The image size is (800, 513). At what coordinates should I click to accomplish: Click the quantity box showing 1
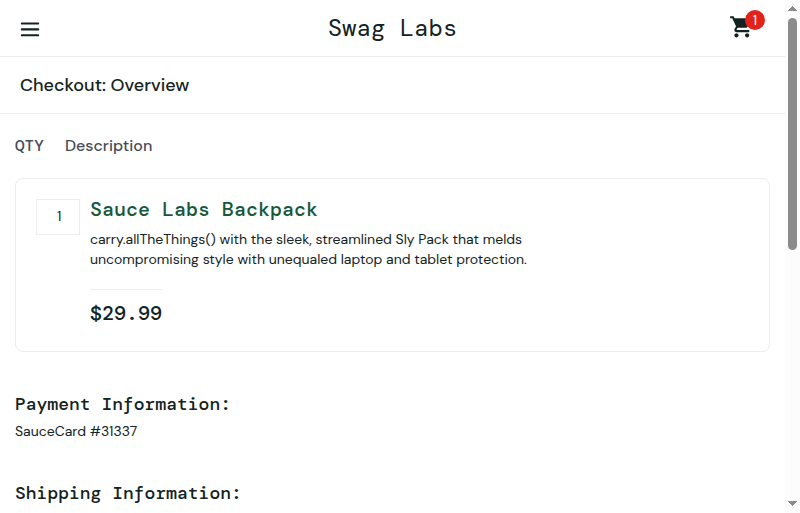pos(58,216)
